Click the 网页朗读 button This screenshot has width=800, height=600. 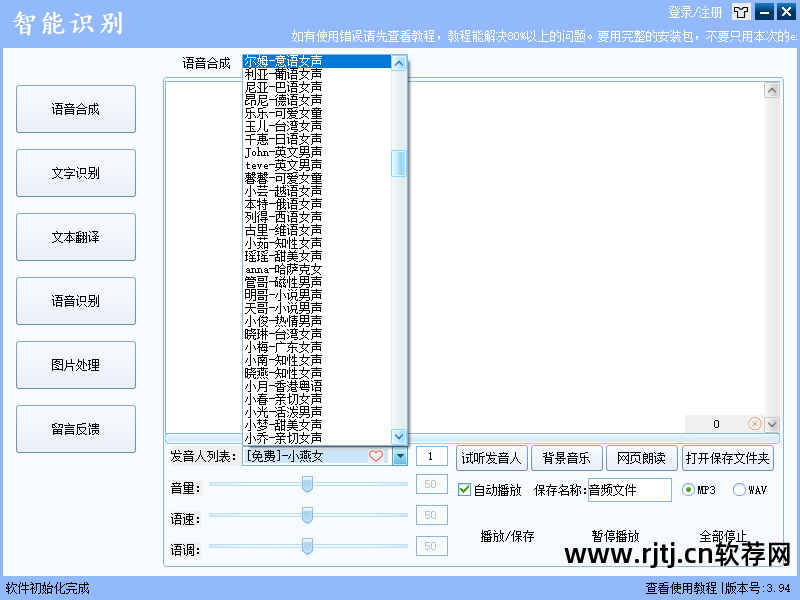coord(641,458)
